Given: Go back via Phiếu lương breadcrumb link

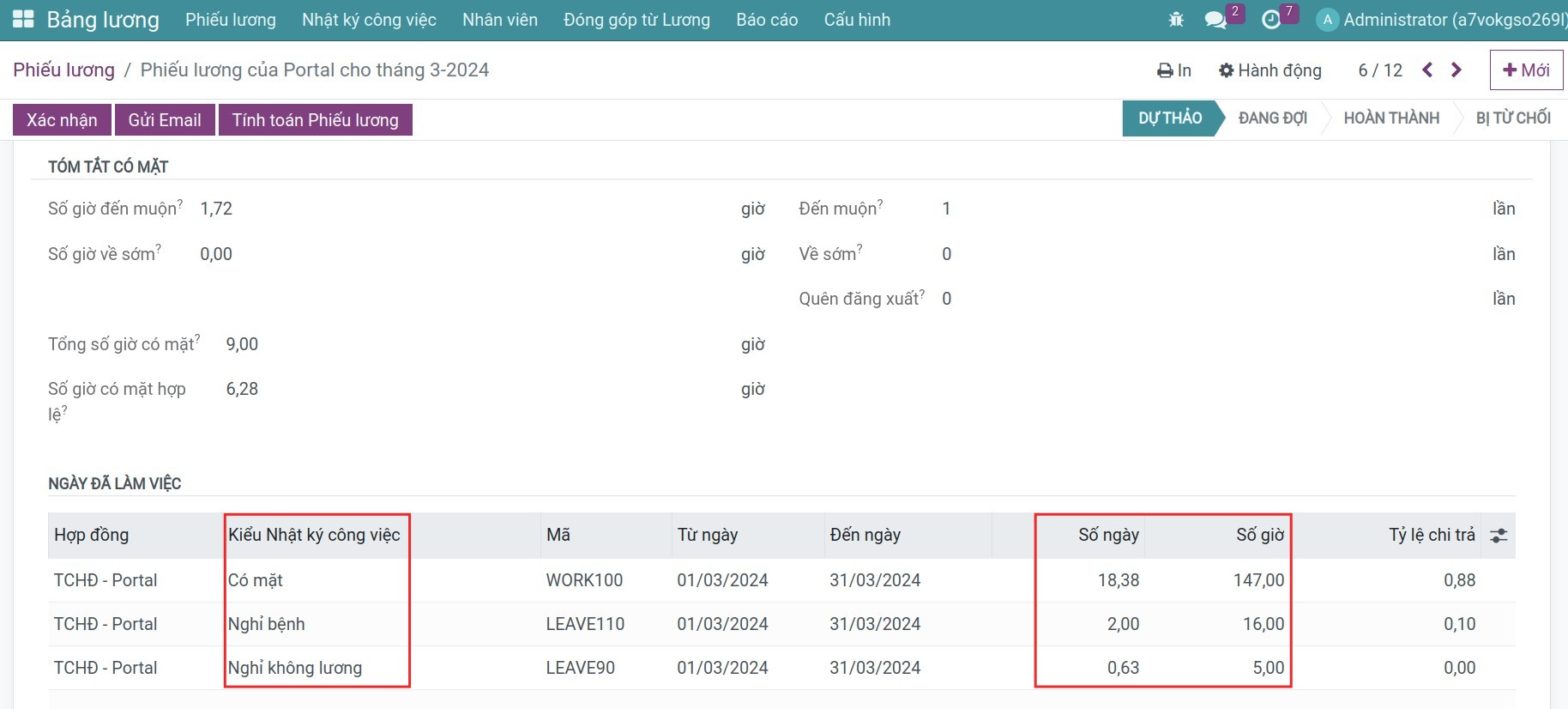Looking at the screenshot, I should tap(63, 70).
